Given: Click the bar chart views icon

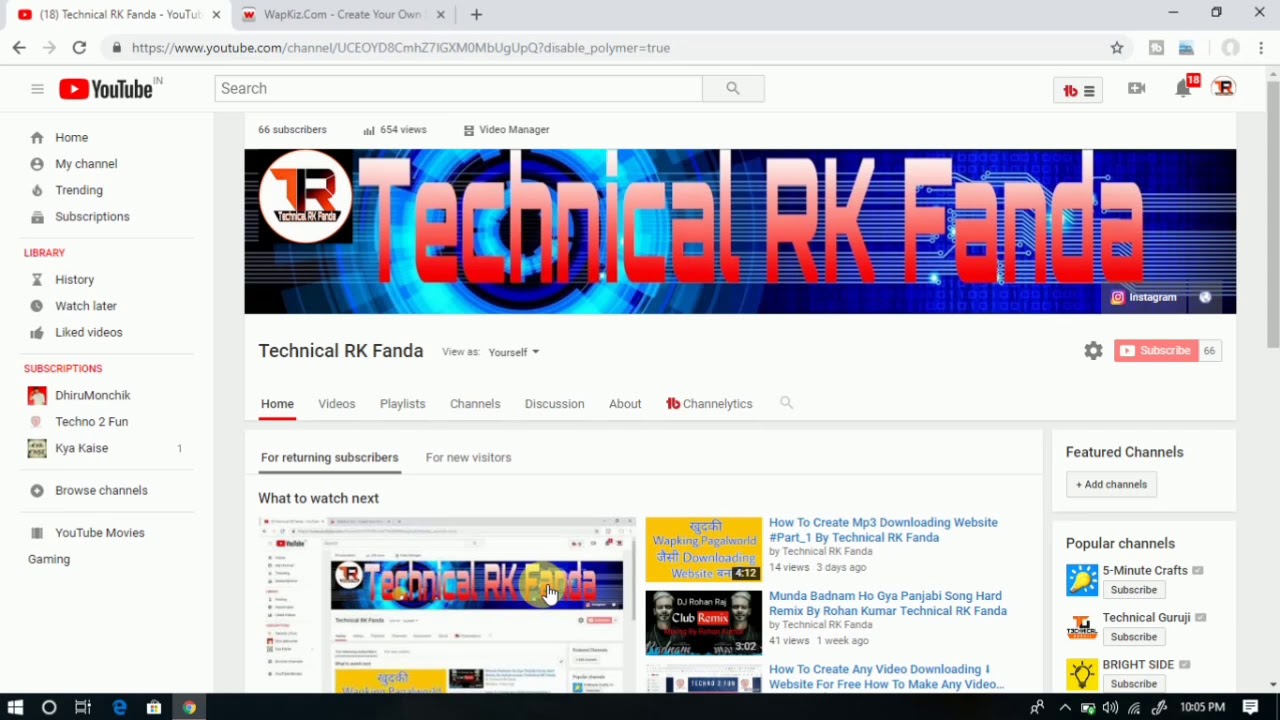Looking at the screenshot, I should pos(369,130).
